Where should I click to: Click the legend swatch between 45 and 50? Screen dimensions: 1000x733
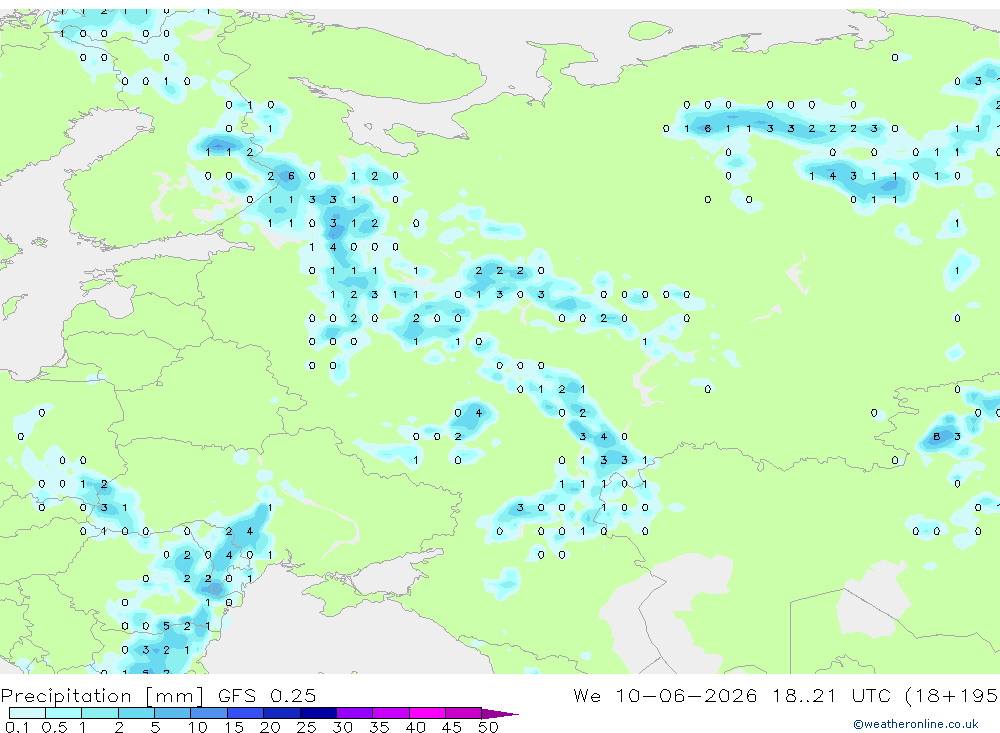point(464,713)
